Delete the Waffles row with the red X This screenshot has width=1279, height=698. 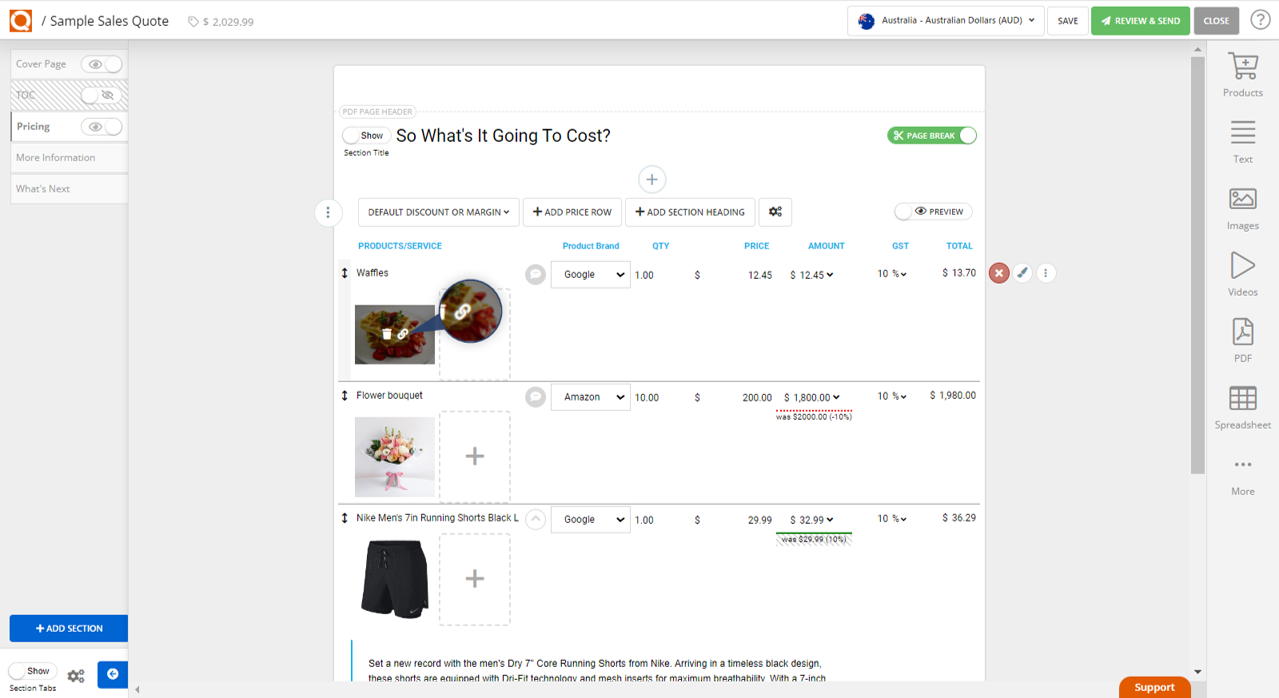(998, 272)
